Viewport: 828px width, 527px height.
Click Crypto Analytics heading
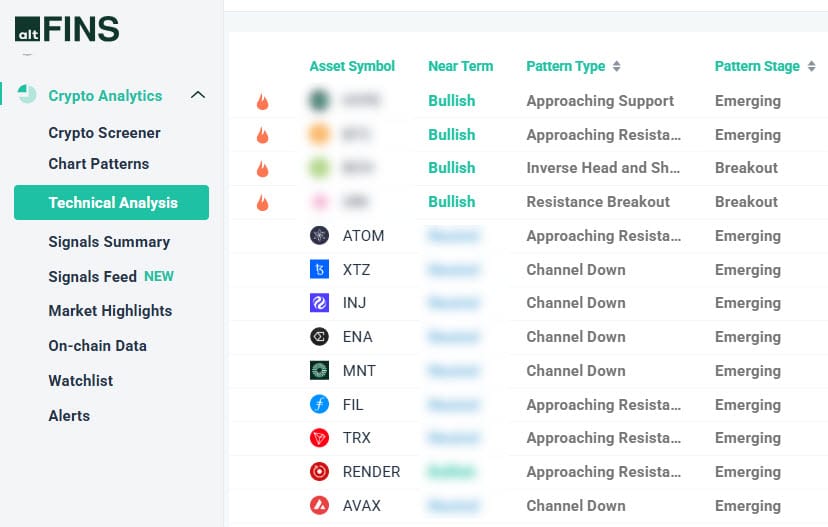click(105, 96)
